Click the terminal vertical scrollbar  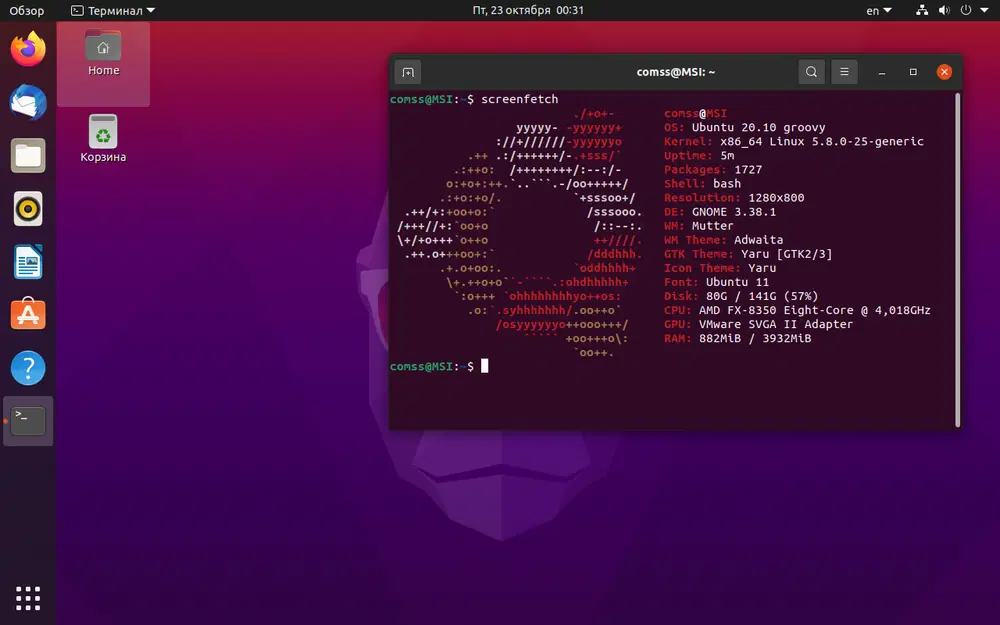coord(957,260)
